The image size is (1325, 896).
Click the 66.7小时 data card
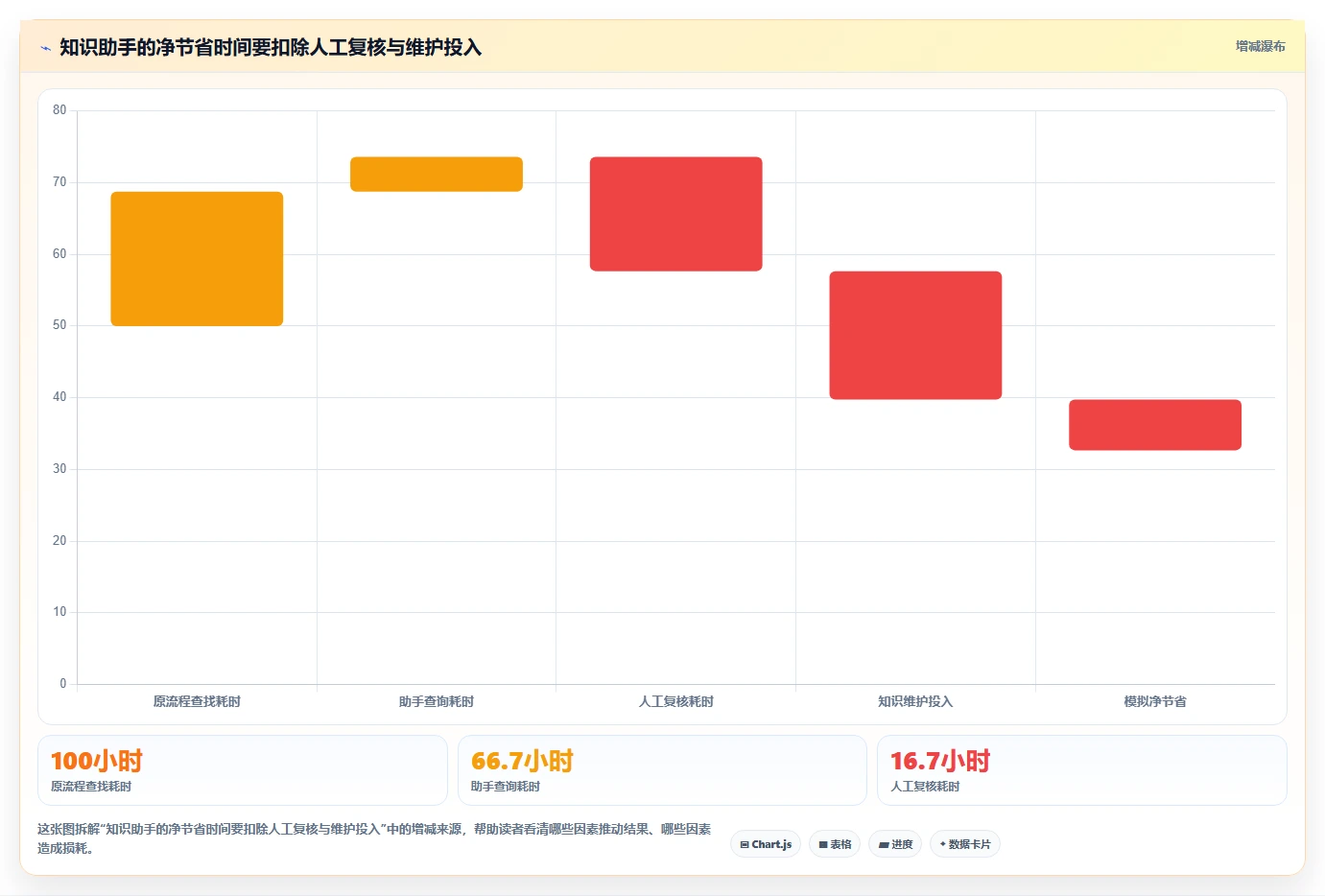coord(662,770)
